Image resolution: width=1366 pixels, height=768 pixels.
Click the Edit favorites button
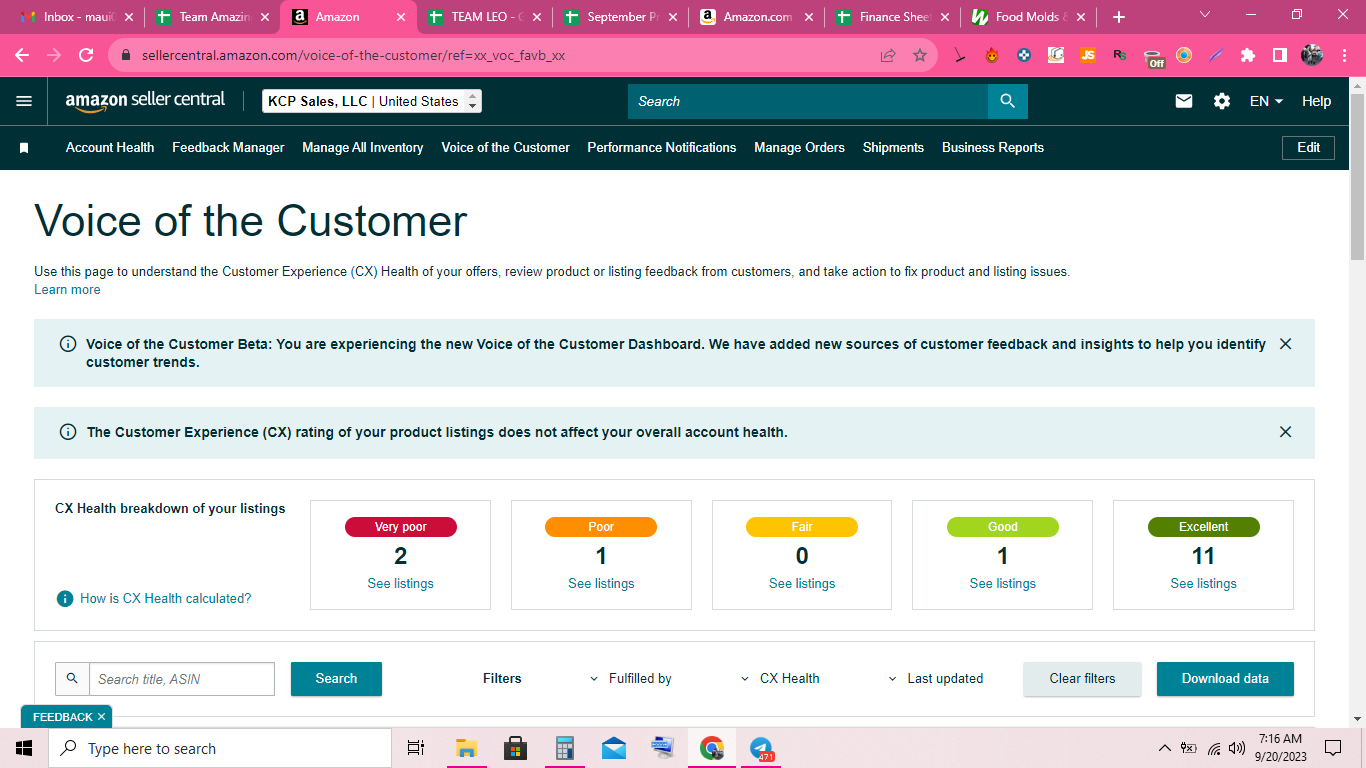(1308, 148)
